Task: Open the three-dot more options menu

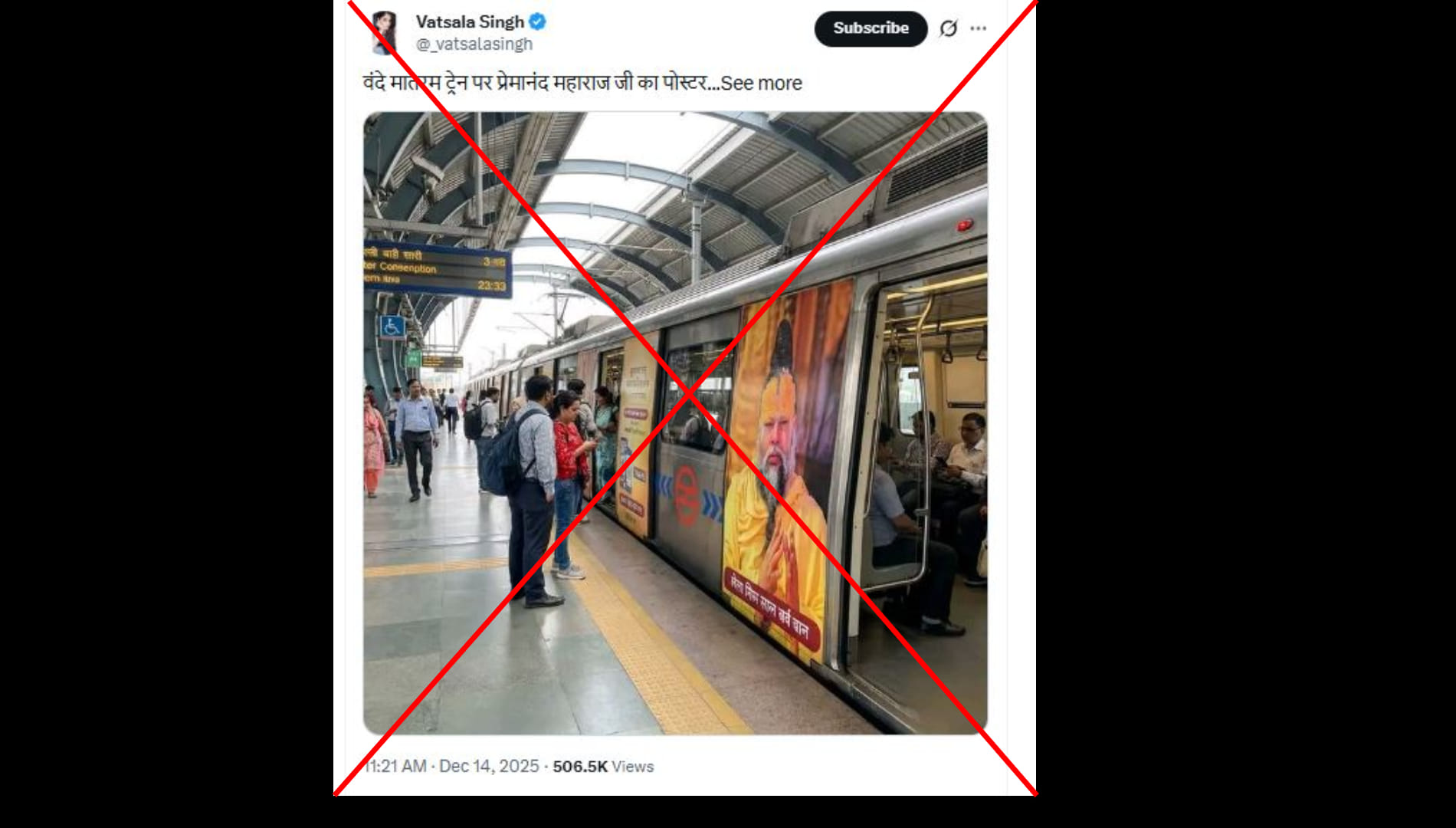Action: (979, 28)
